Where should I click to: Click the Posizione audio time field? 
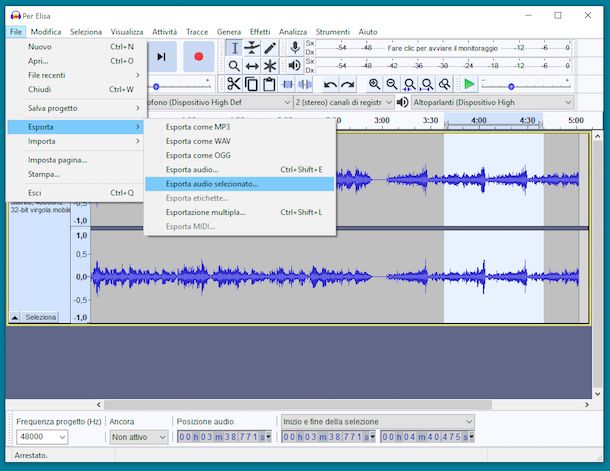(224, 437)
